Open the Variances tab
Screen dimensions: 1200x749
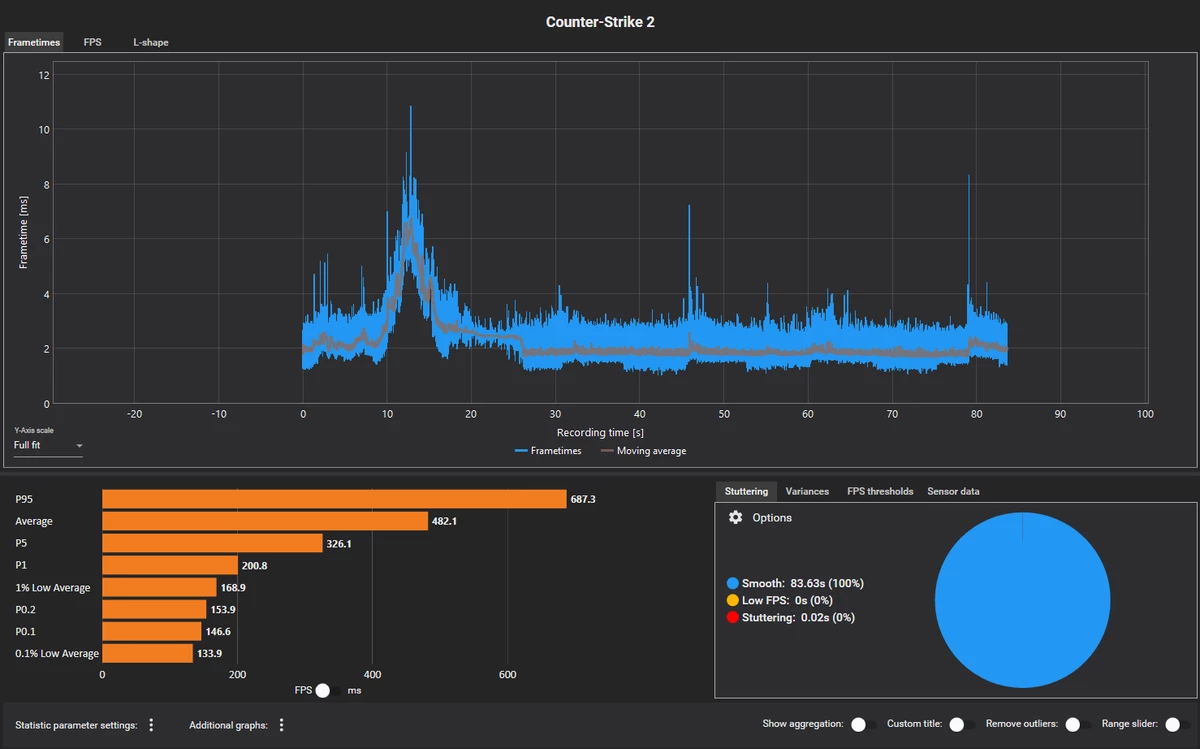point(807,491)
